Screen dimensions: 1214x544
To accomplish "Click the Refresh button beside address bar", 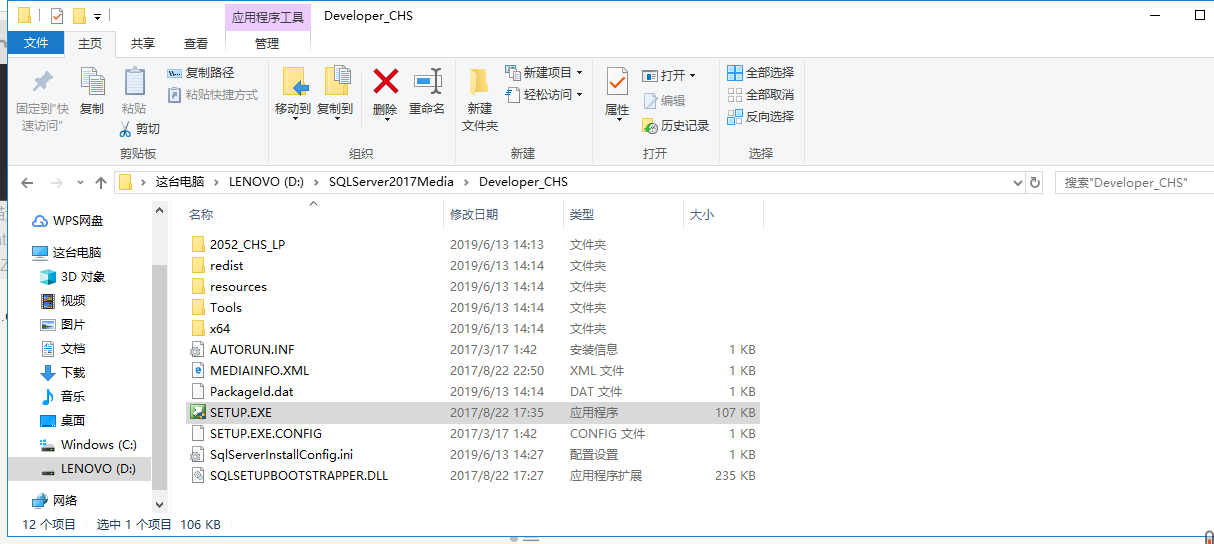I will [x=1035, y=183].
